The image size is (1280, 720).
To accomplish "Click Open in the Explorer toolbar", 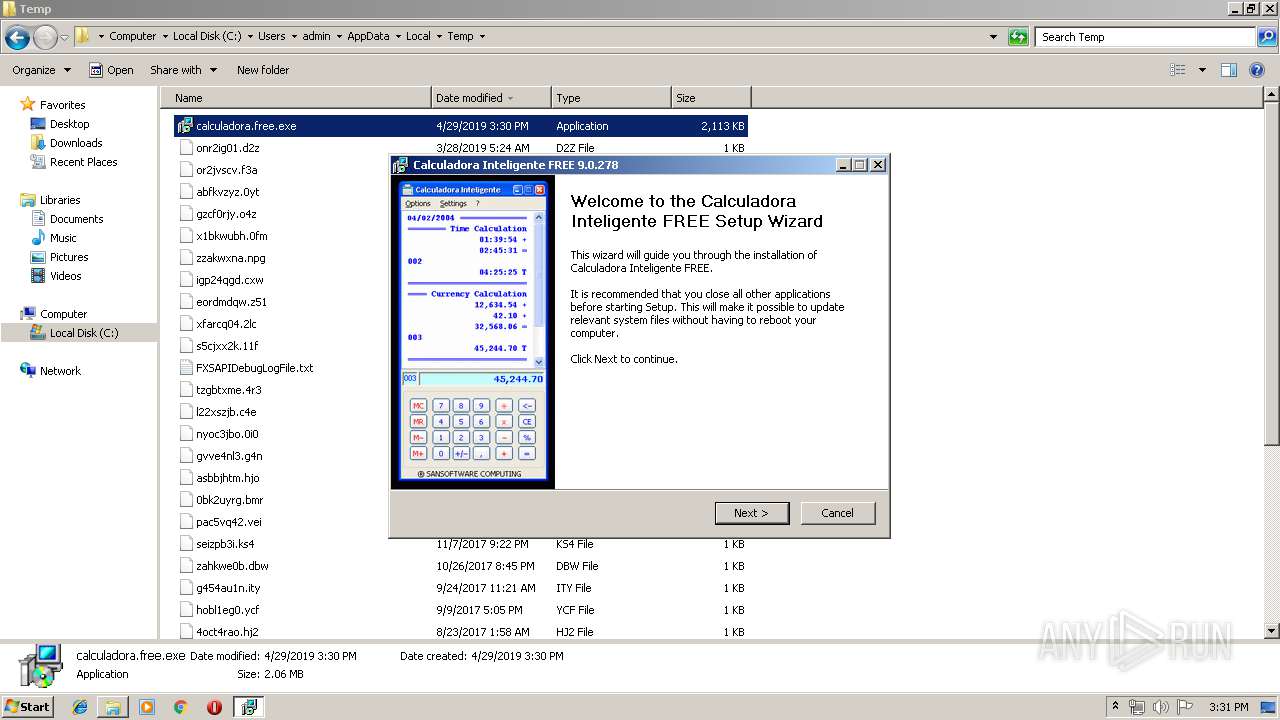I will [111, 70].
